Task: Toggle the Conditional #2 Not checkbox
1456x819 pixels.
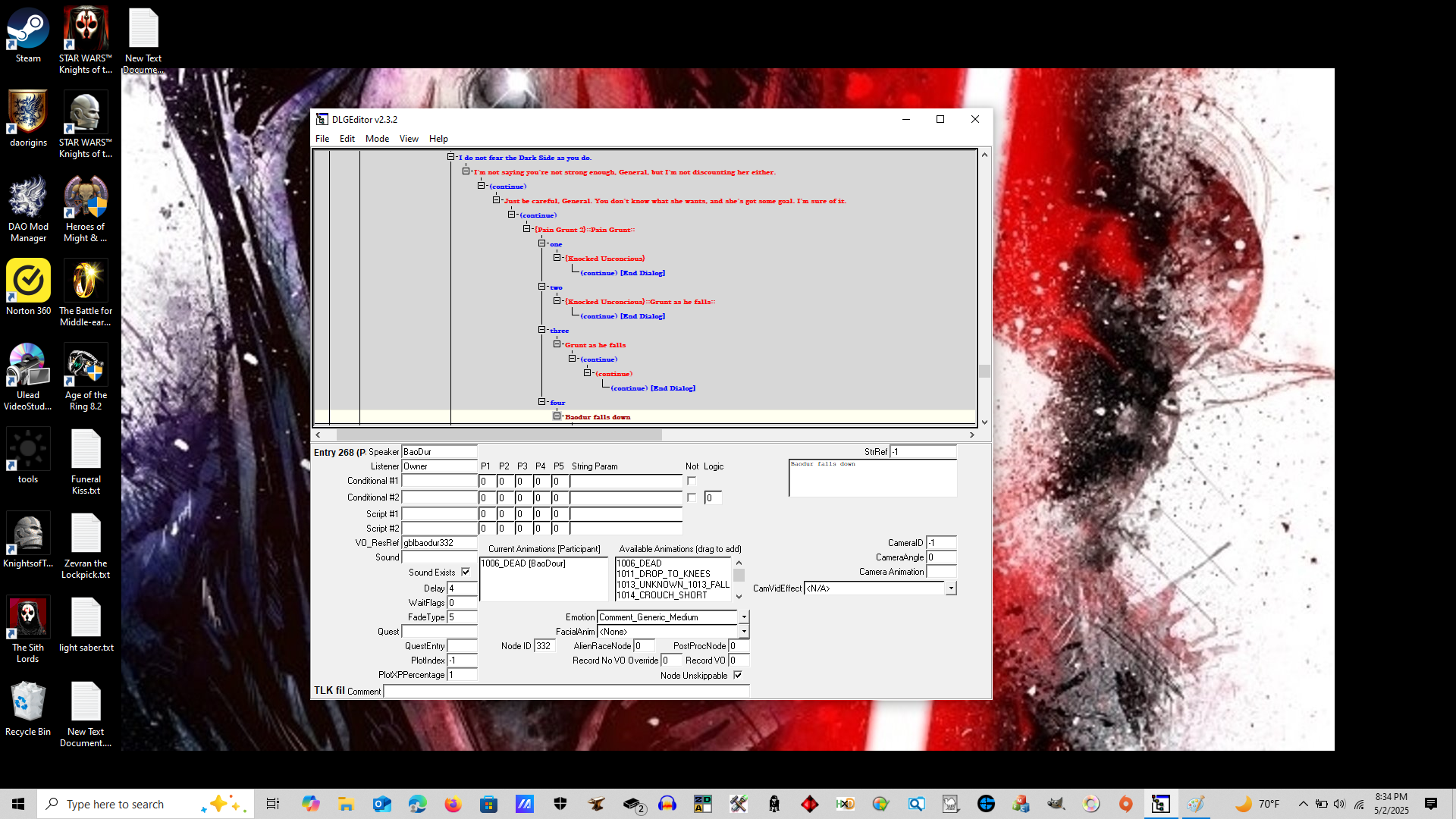Action: tap(692, 497)
